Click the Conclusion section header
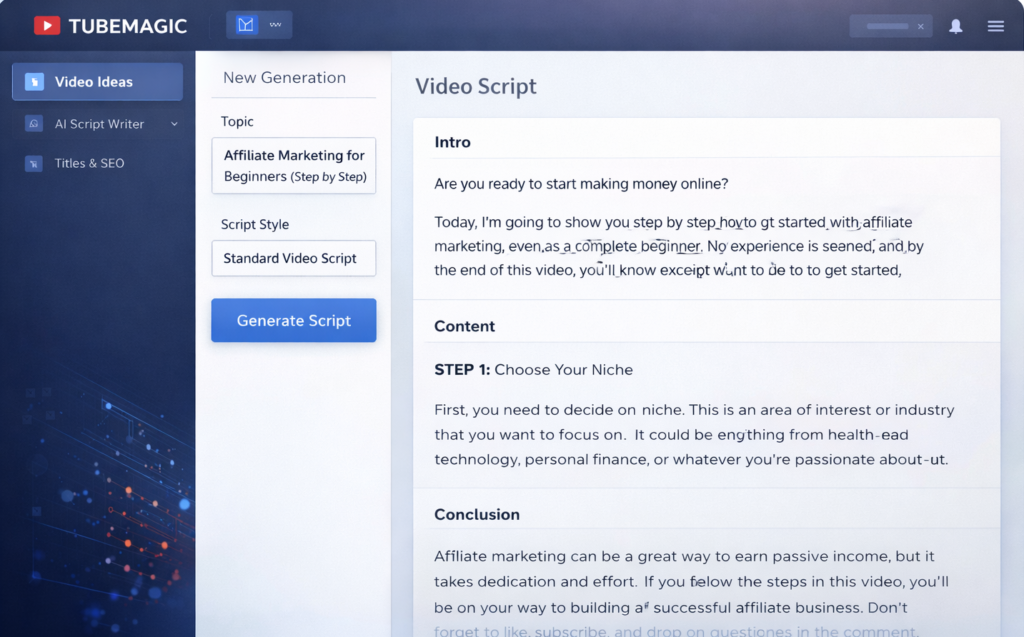This screenshot has width=1024, height=637. [477, 514]
